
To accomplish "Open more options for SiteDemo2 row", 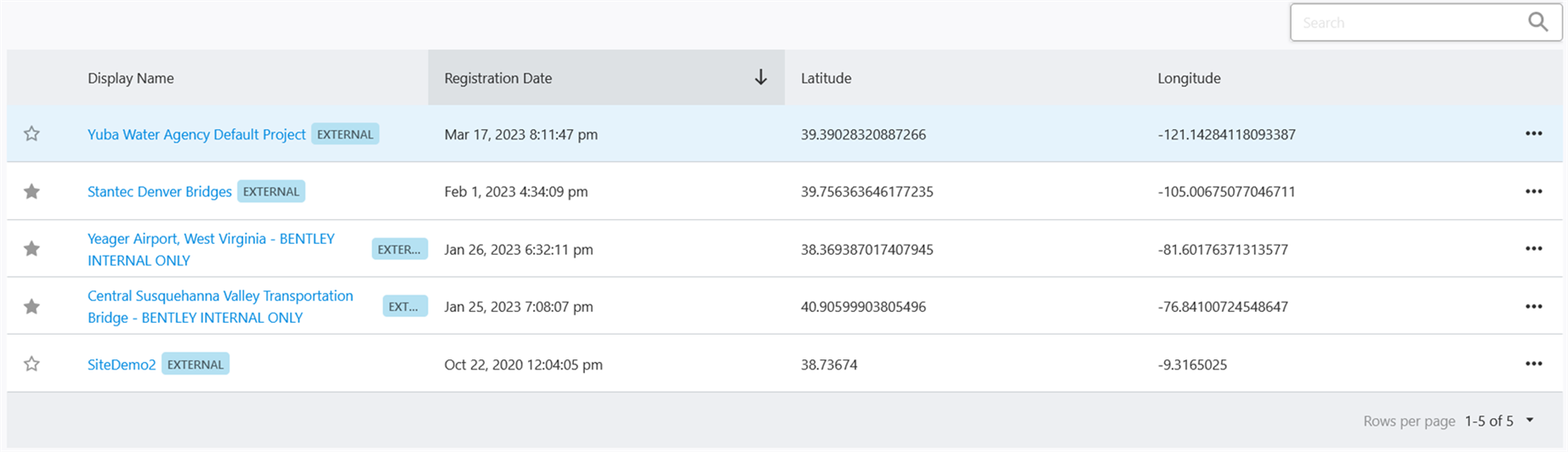I will point(1533,364).
